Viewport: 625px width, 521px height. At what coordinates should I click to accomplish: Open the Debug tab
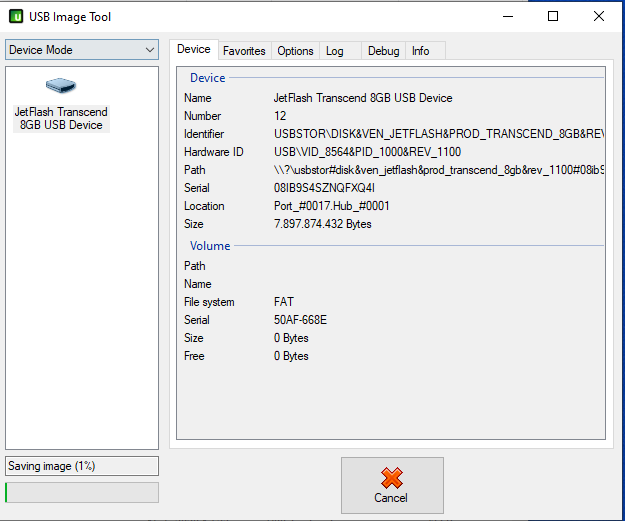tap(383, 51)
